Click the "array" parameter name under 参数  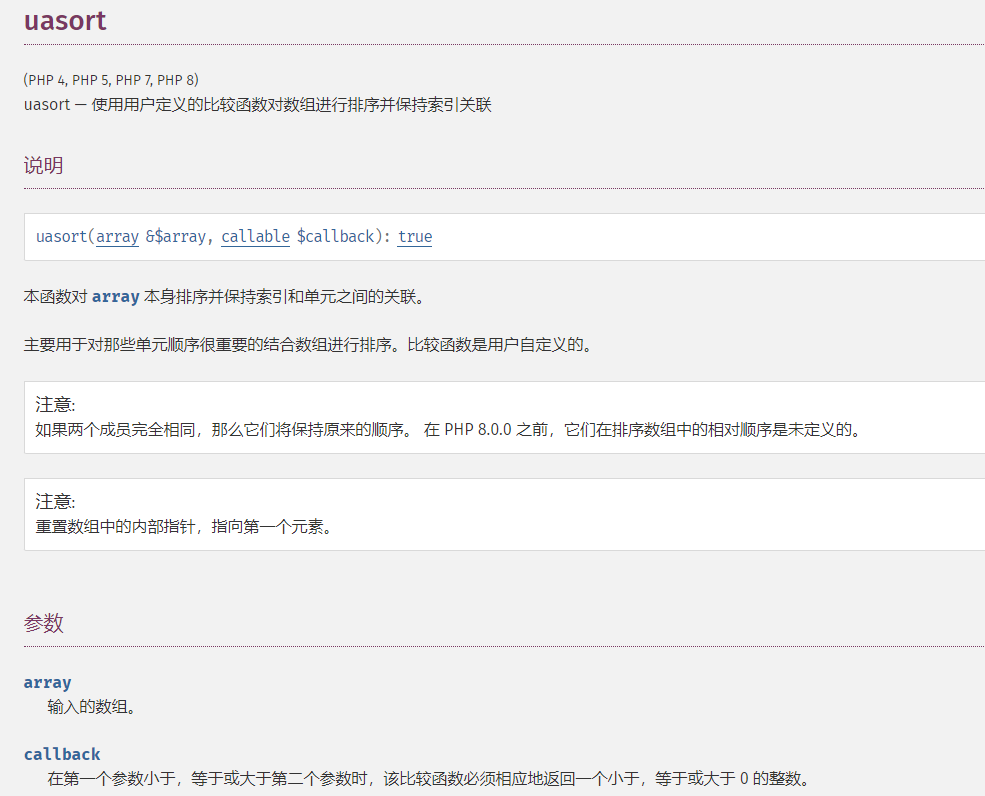[x=48, y=683]
